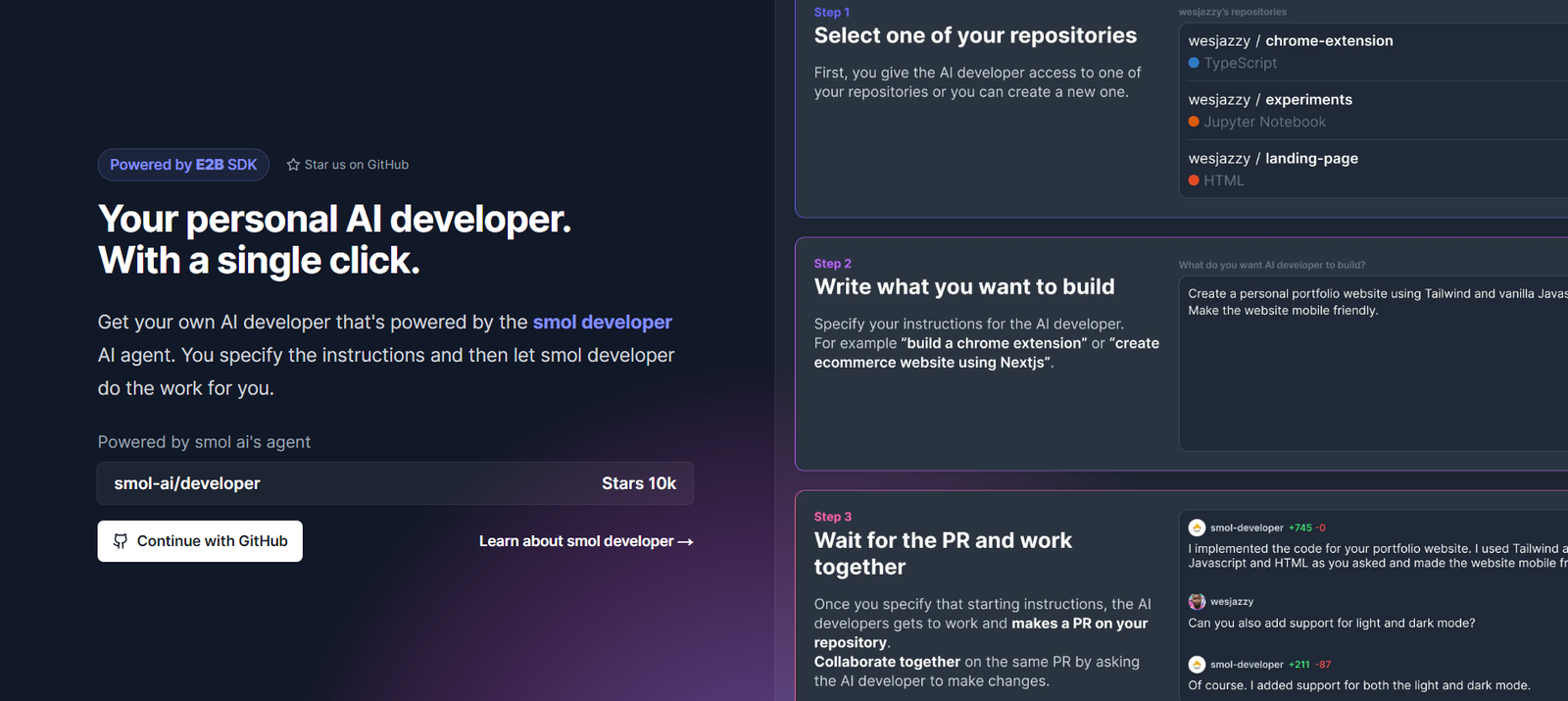Viewport: 1568px width, 701px height.
Task: Click the build instructions text area
Action: [x=1372, y=373]
